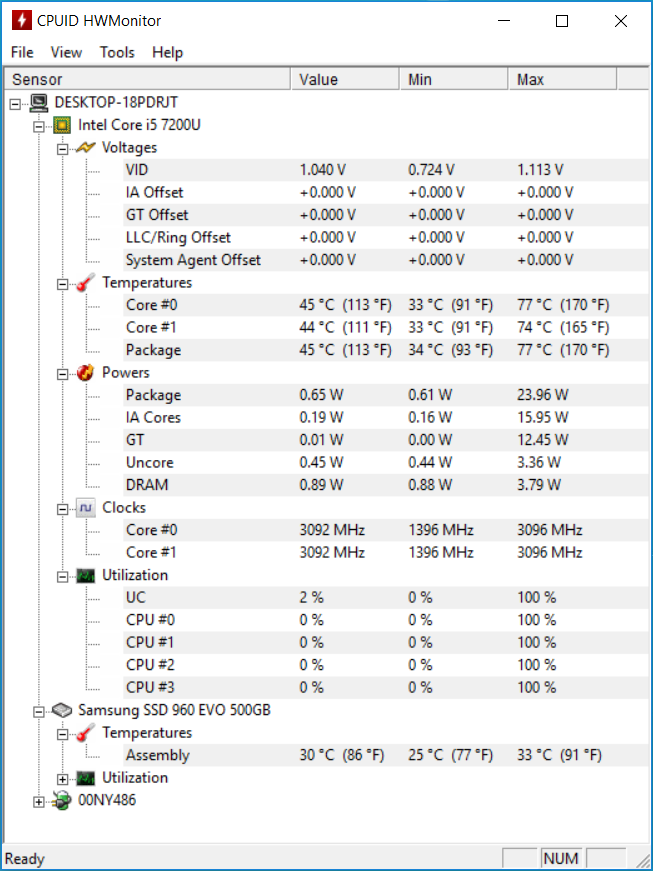
Task: Open the View menu
Action: (x=66, y=52)
